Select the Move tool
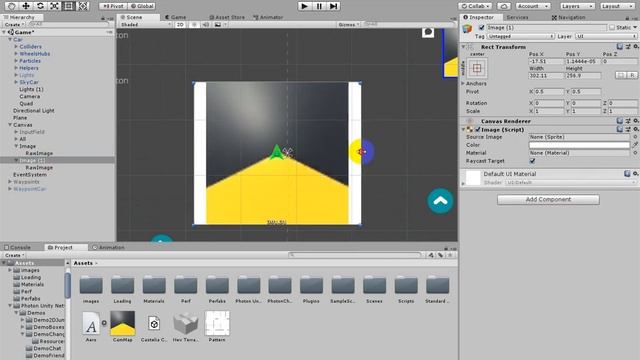Screen dimensions: 640x360 26,6
